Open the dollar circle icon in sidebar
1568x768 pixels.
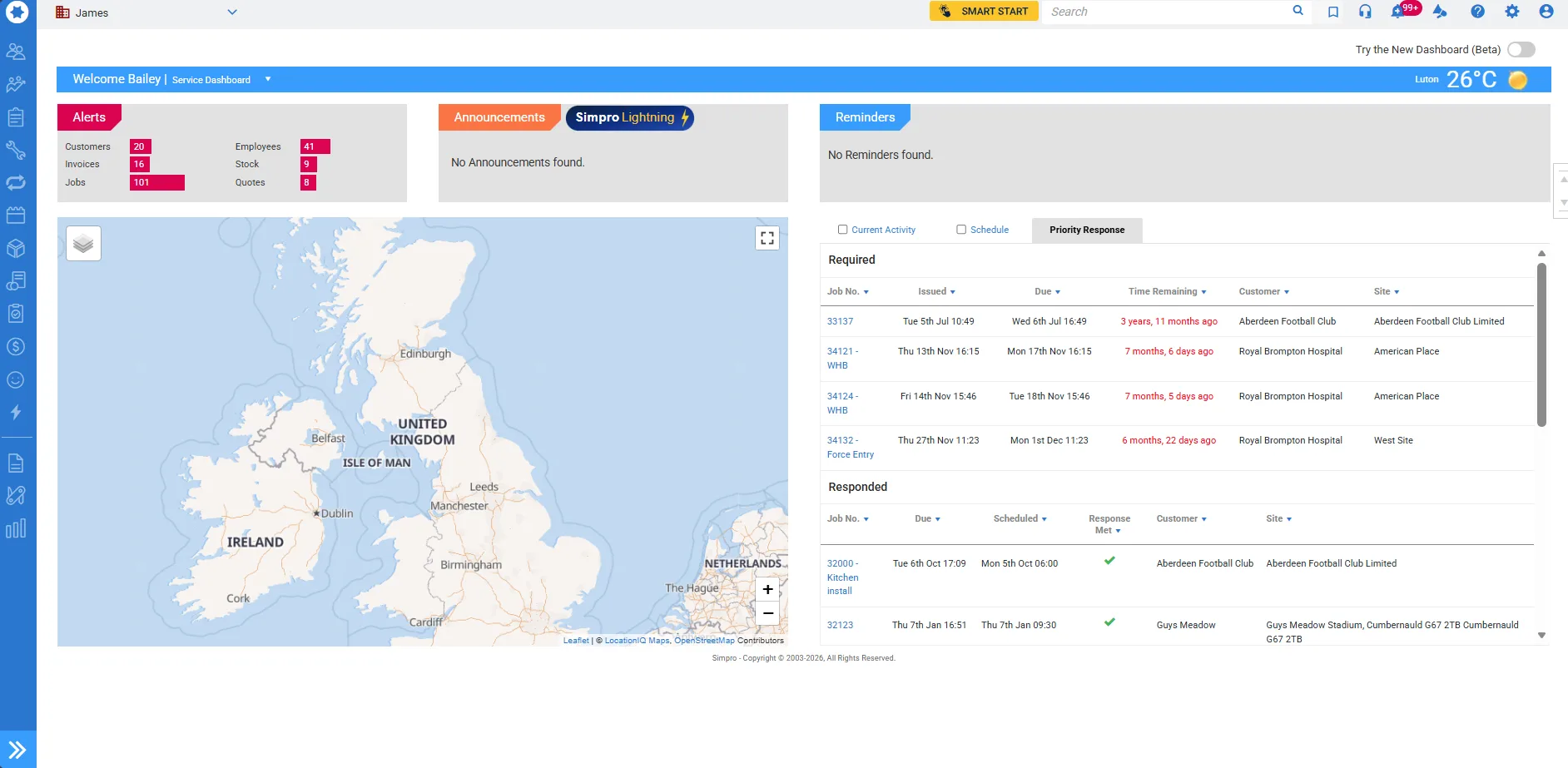point(16,347)
